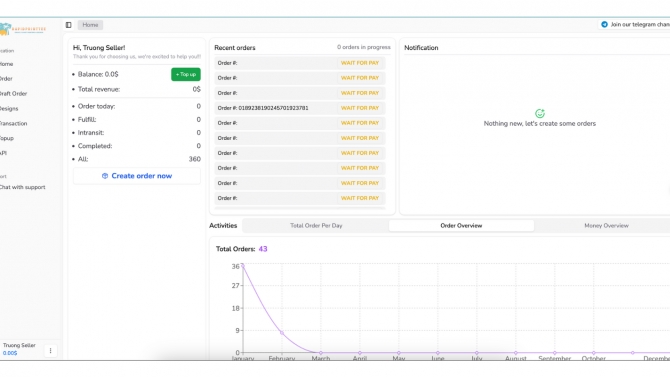The height and width of the screenshot is (377, 670).
Task: Open order 018923819024570192378​1
Action: [300, 108]
